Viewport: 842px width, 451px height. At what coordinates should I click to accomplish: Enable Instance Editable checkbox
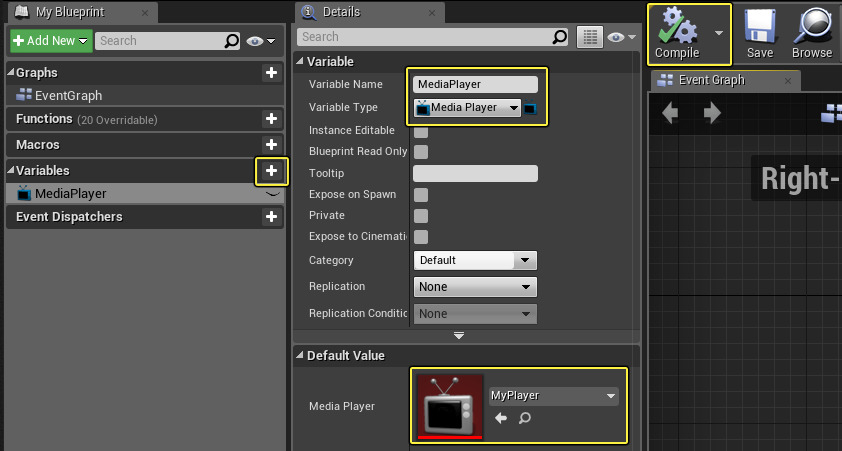tap(421, 130)
